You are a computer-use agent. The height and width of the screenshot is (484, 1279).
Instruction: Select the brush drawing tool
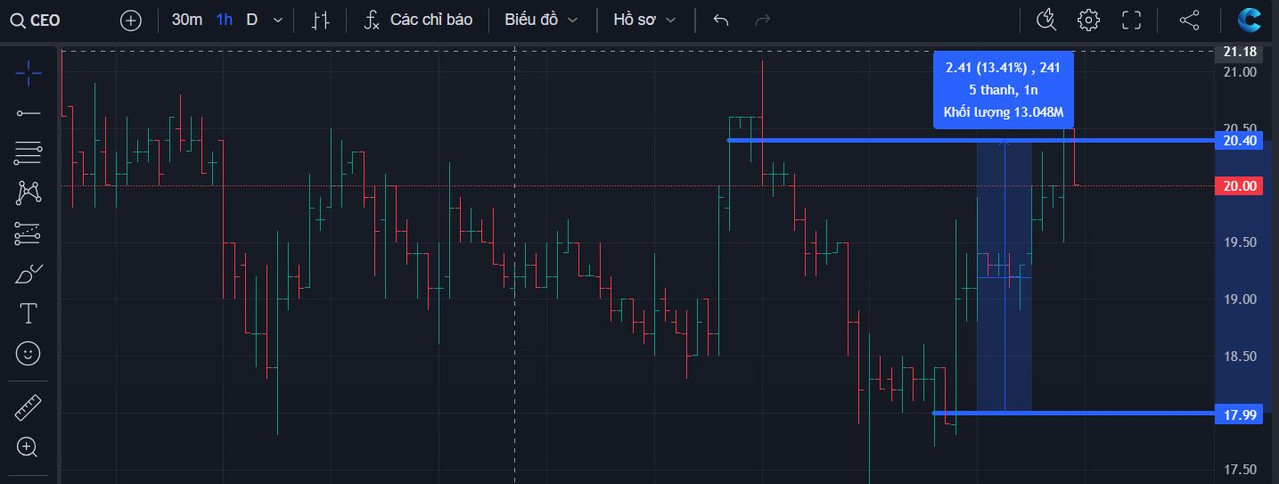coord(28,273)
